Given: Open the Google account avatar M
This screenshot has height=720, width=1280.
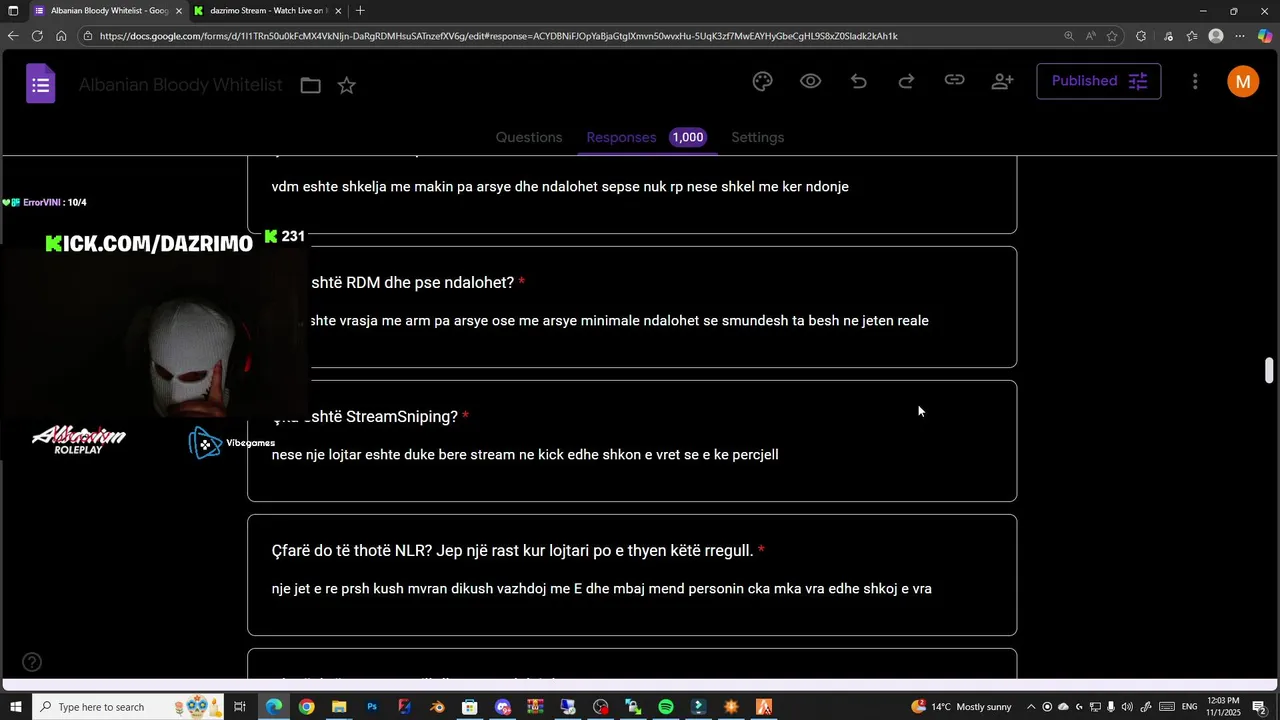Looking at the screenshot, I should (x=1243, y=81).
